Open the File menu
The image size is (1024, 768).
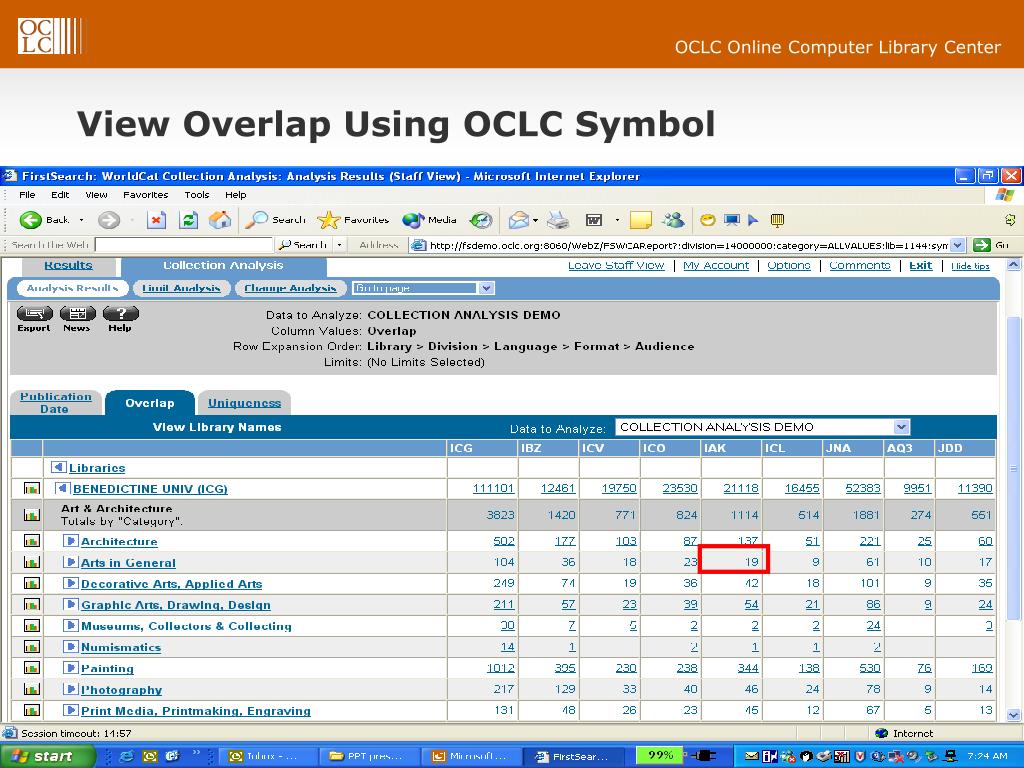pyautogui.click(x=27, y=195)
